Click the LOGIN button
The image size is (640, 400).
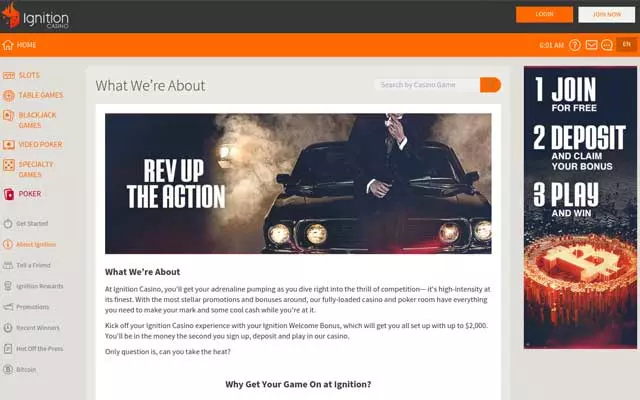click(x=544, y=14)
